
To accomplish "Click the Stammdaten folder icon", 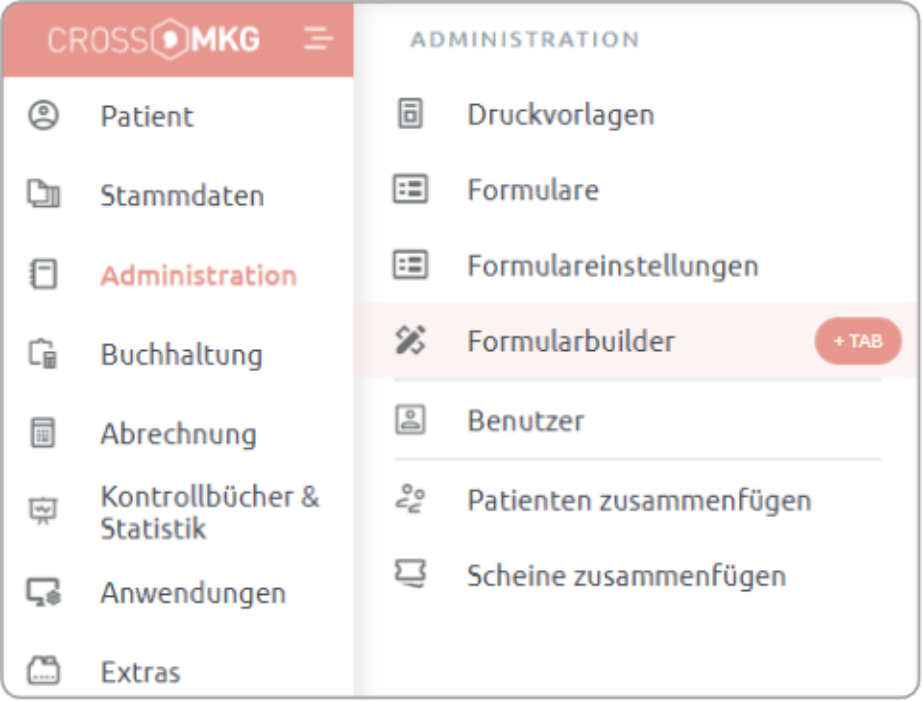I will click(x=44, y=194).
